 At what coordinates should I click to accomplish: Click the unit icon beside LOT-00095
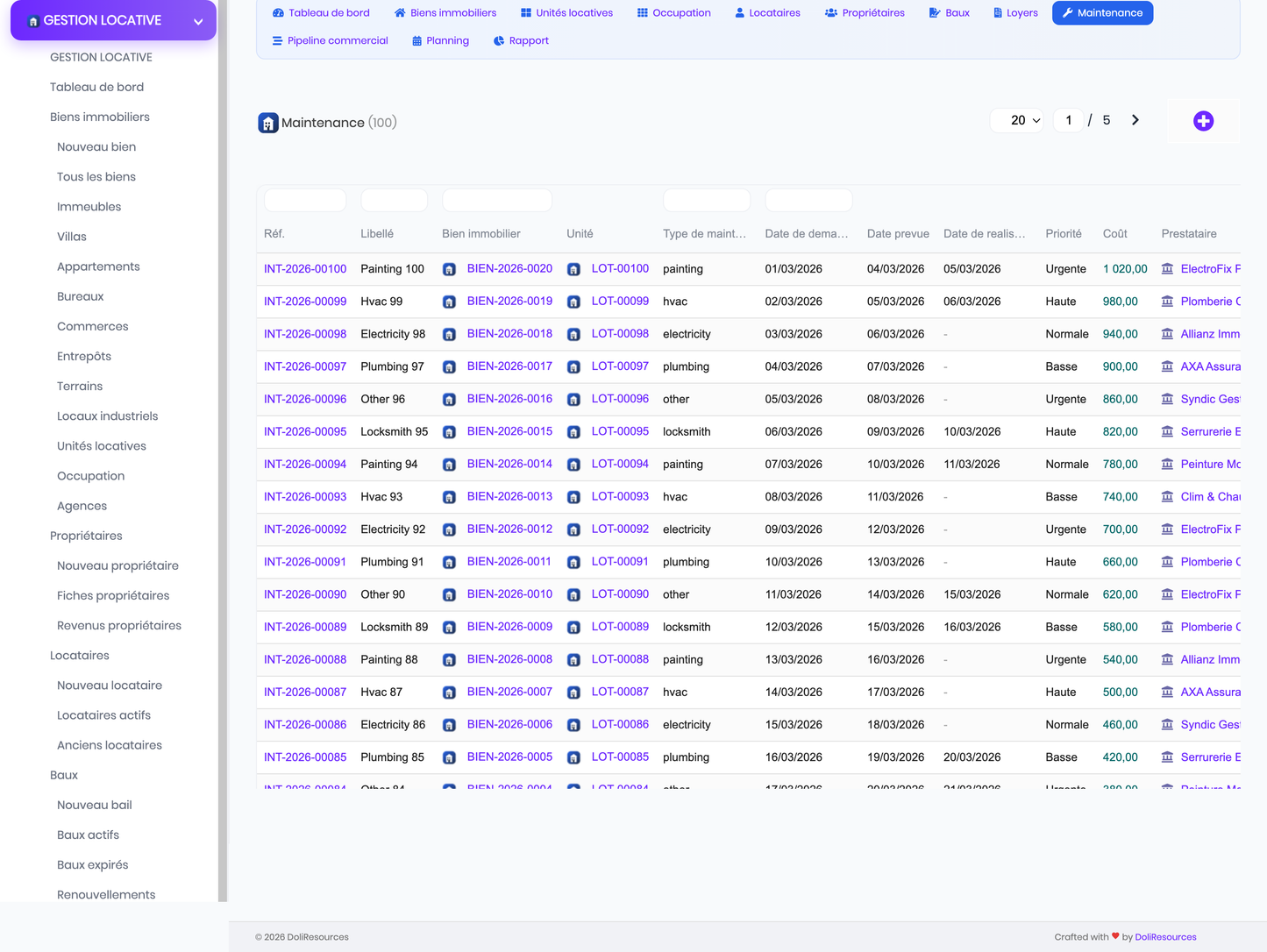[x=573, y=432]
